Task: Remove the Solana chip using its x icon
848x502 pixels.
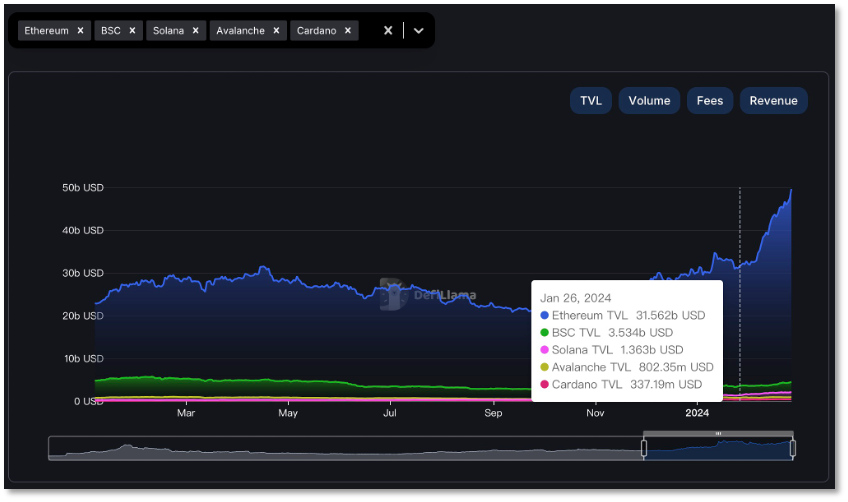Action: (195, 31)
